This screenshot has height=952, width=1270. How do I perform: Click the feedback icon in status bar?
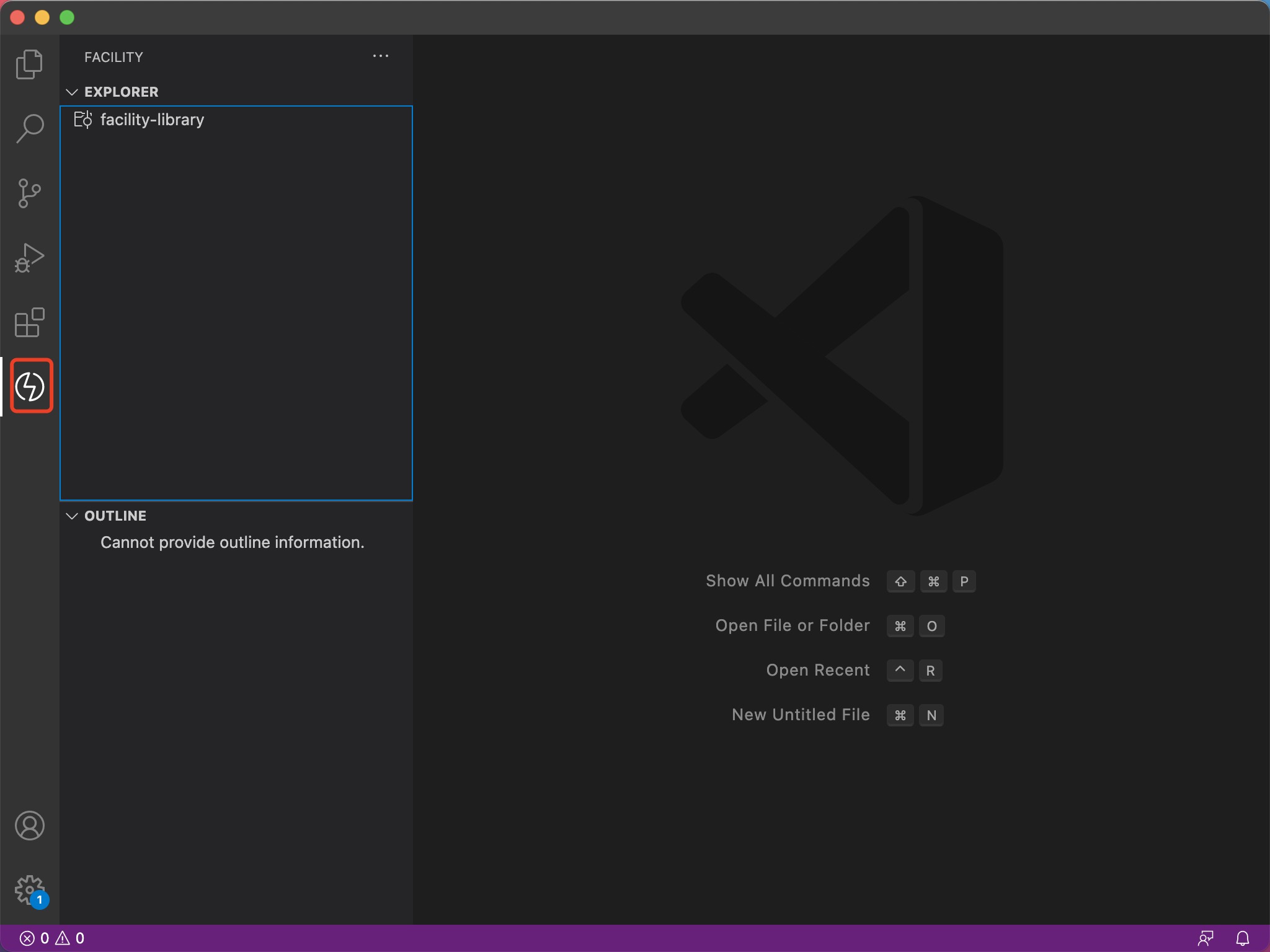coord(1206,938)
